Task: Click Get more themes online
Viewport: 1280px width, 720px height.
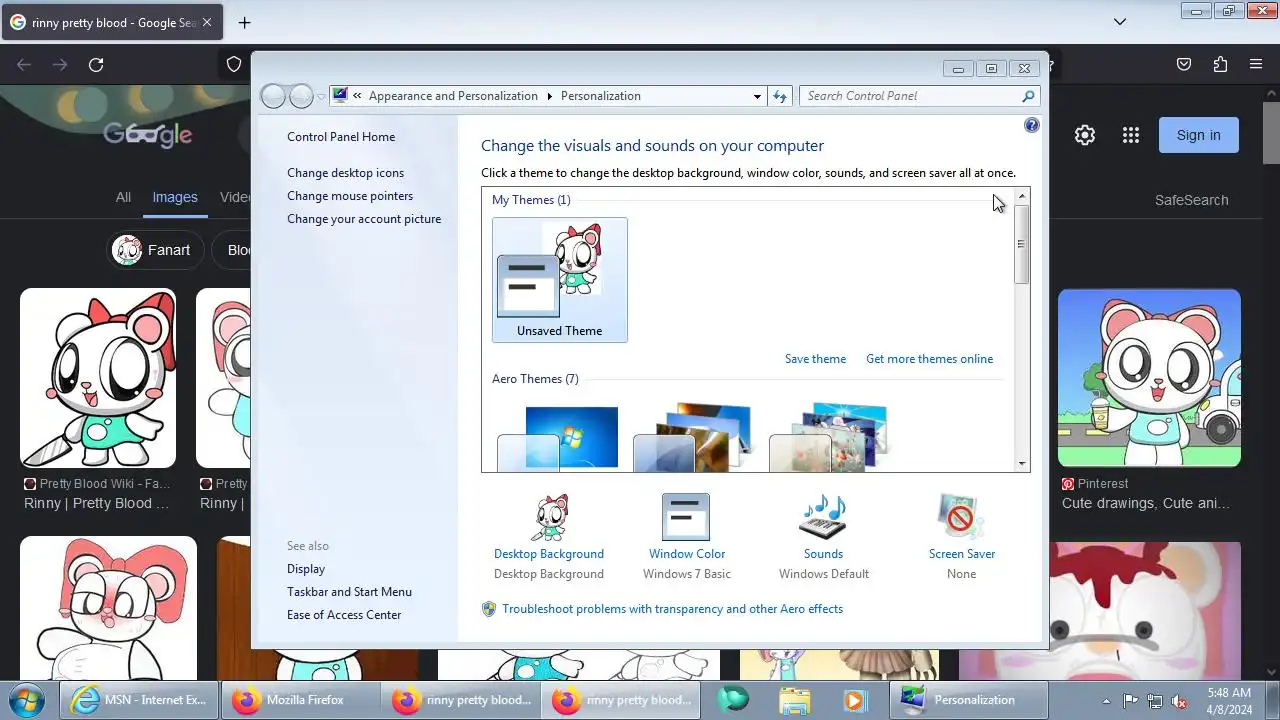Action: [929, 359]
